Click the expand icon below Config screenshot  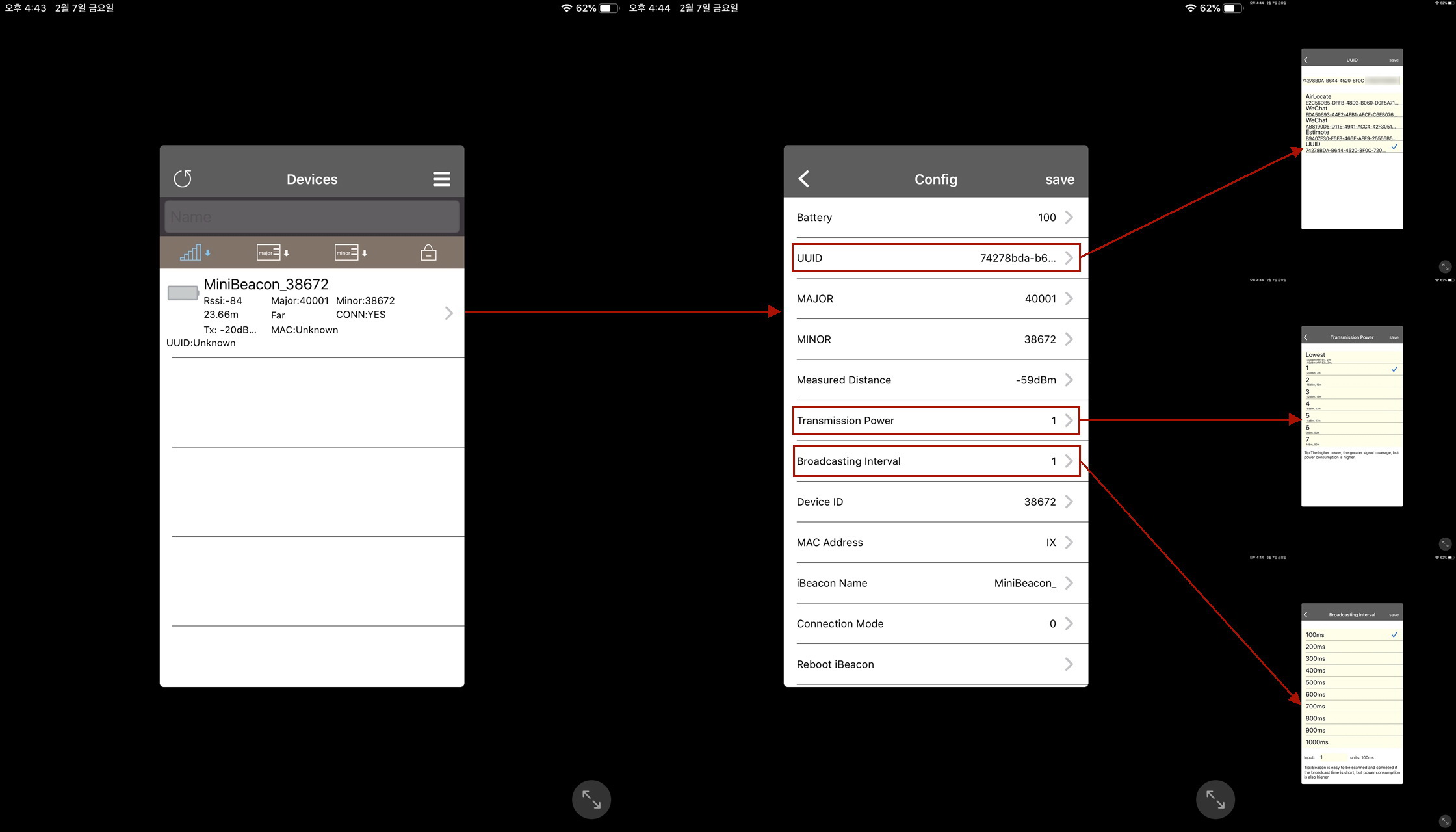pyautogui.click(x=1215, y=799)
